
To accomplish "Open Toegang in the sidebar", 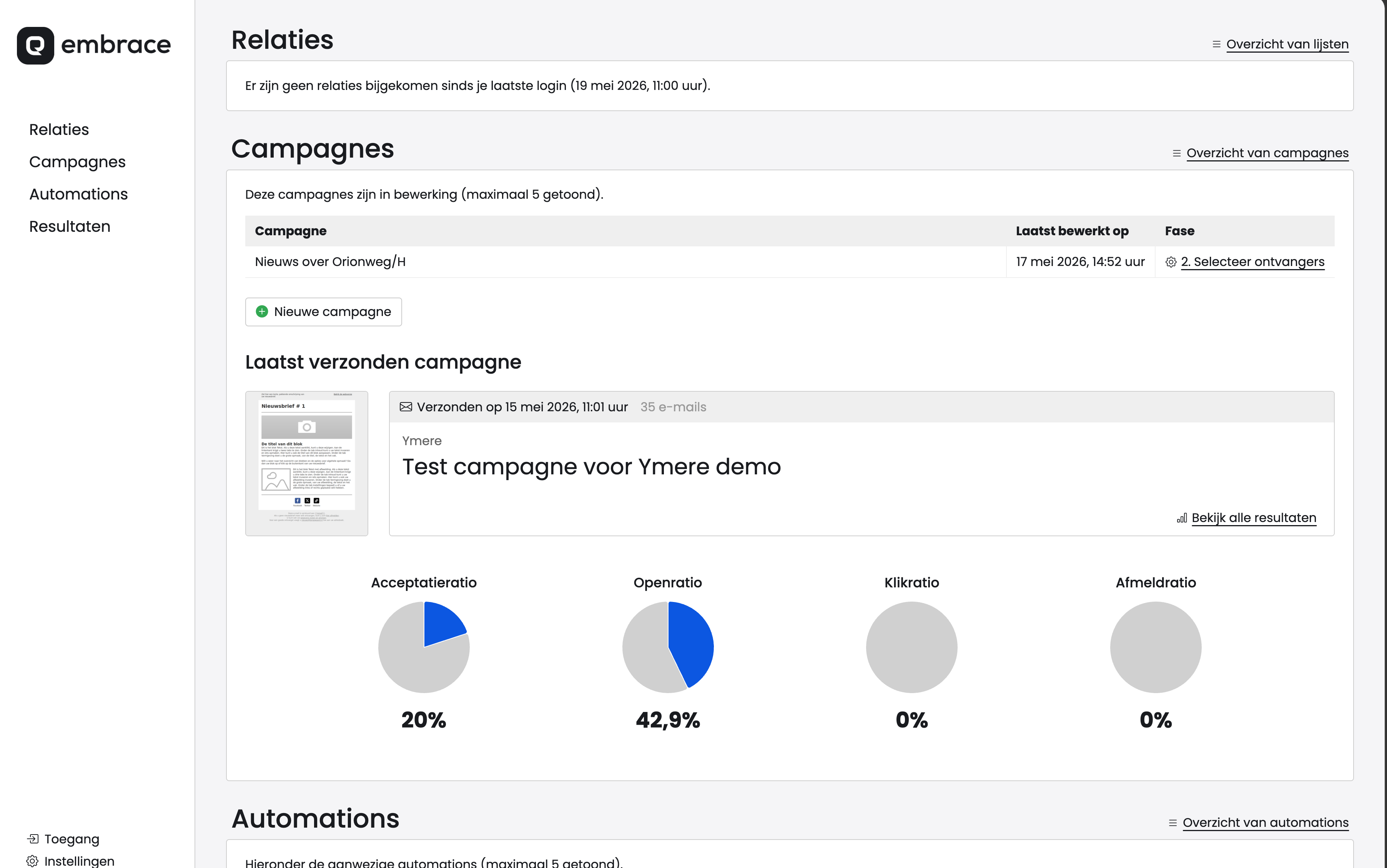I will 72,839.
